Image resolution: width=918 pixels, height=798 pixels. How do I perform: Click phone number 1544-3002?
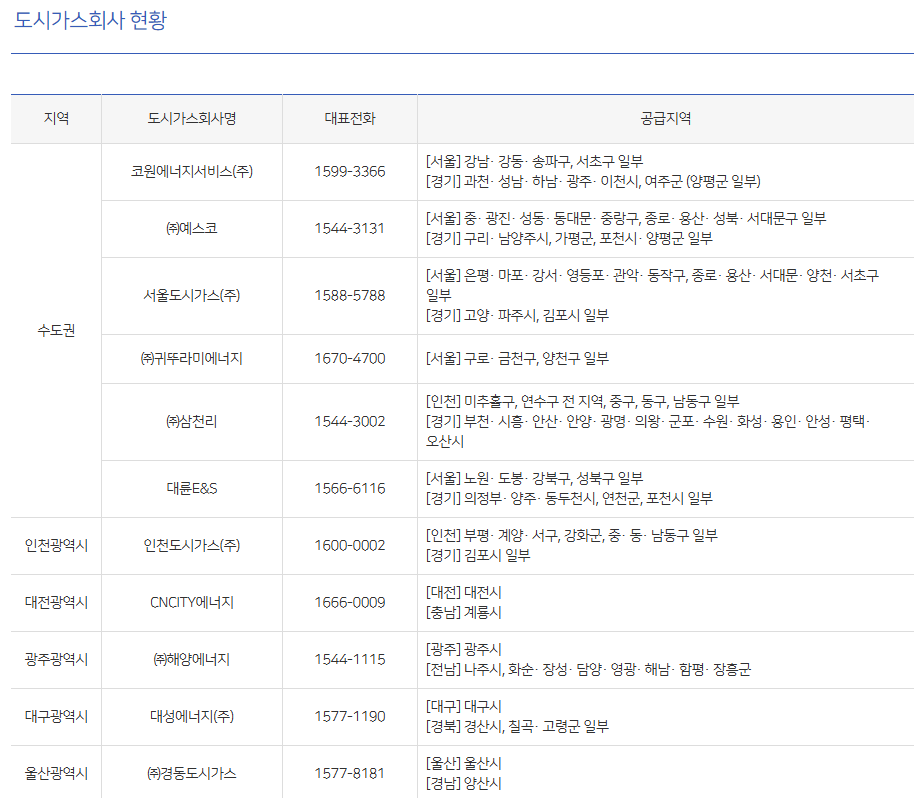[x=350, y=422]
